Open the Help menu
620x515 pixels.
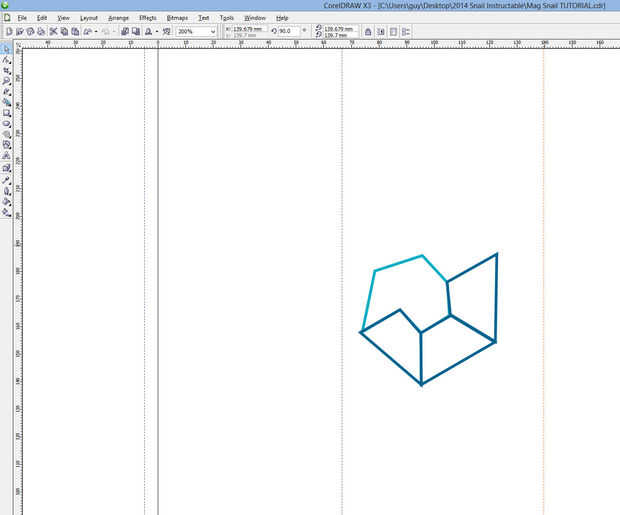click(x=282, y=18)
